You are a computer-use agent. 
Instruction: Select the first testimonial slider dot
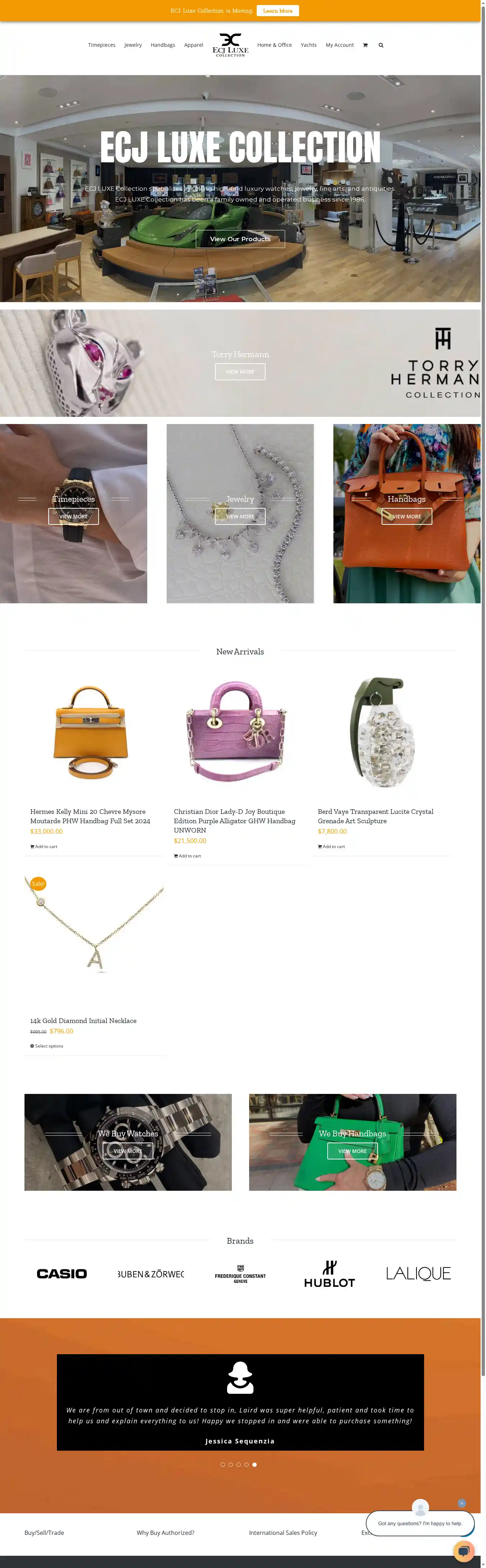tap(223, 1465)
